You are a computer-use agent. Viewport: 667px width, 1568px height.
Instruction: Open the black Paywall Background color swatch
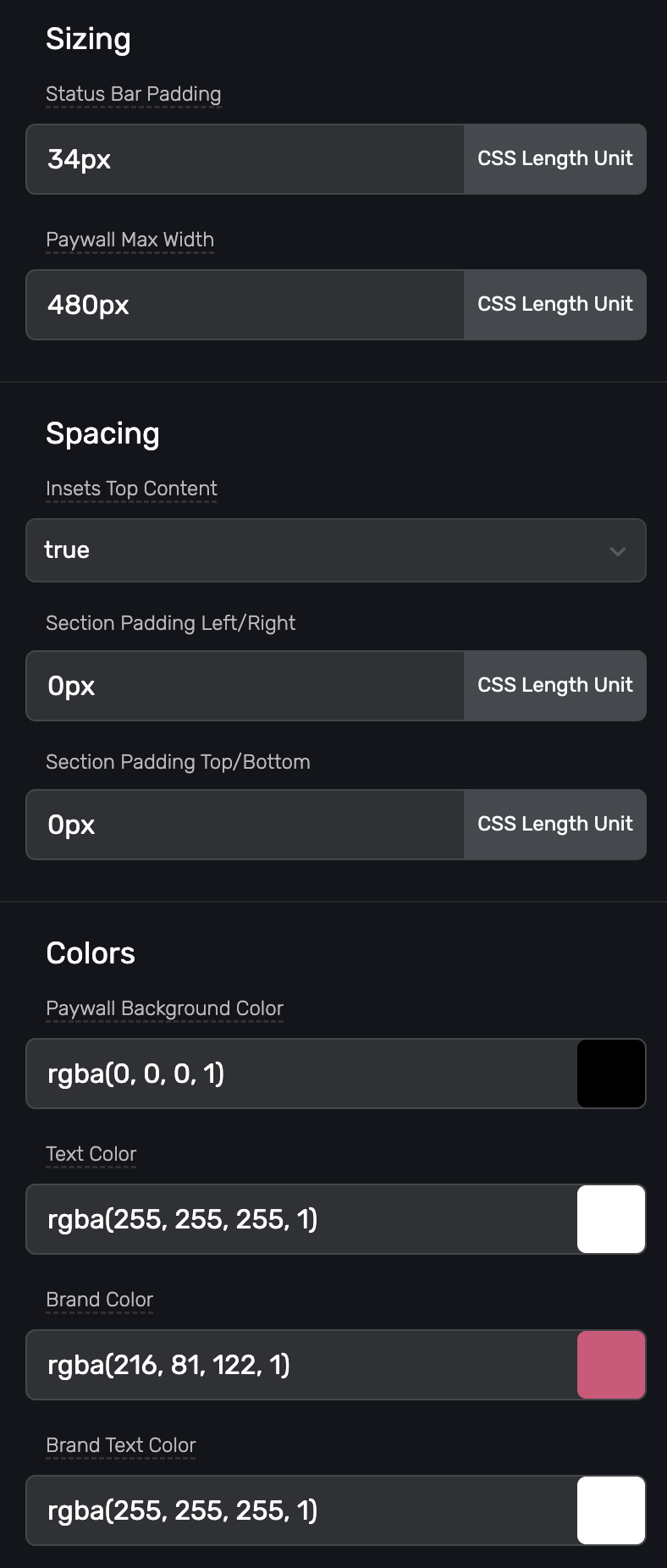611,1074
